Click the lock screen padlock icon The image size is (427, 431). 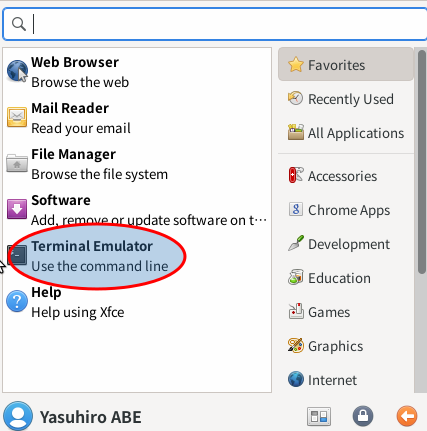[363, 416]
